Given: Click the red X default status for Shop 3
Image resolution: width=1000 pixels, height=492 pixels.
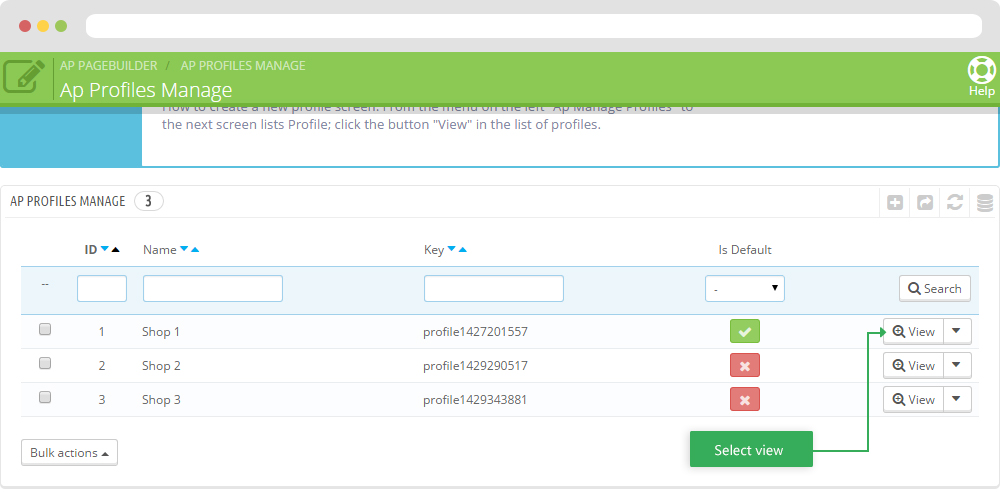Looking at the screenshot, I should point(744,399).
